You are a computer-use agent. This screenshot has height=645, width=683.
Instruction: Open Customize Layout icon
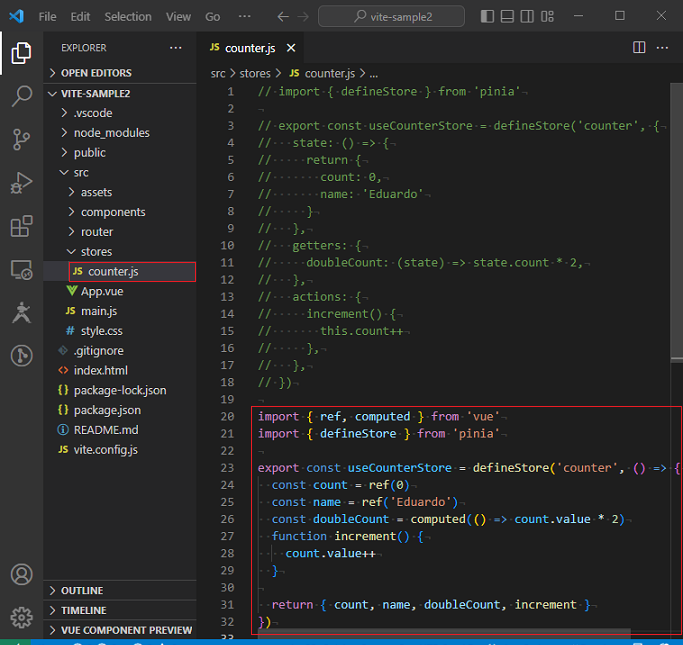tap(547, 17)
